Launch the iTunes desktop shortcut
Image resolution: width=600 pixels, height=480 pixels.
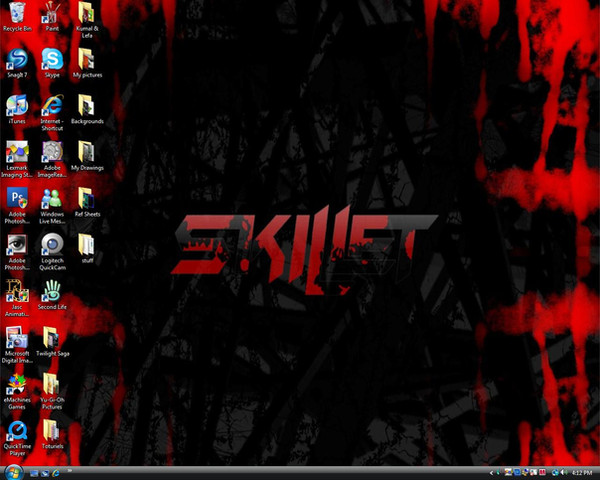(17, 109)
